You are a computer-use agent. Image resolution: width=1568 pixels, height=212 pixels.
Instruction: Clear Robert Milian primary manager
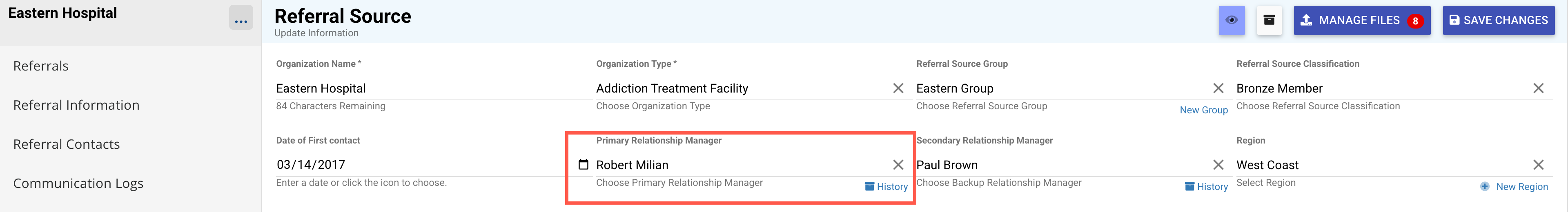(898, 165)
